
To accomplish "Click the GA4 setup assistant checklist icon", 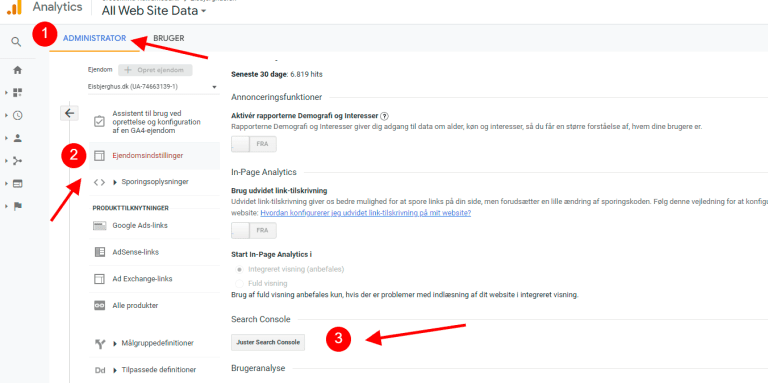I will [99, 121].
